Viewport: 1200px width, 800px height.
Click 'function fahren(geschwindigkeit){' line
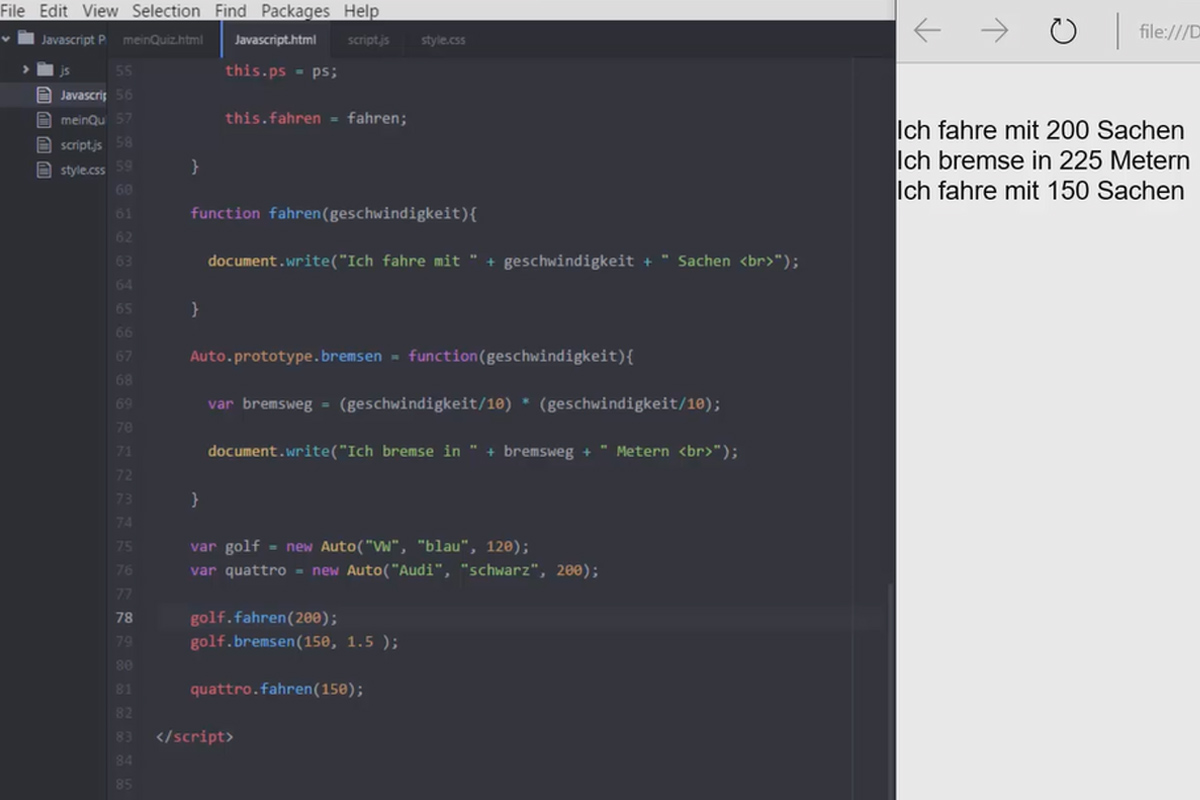[334, 213]
